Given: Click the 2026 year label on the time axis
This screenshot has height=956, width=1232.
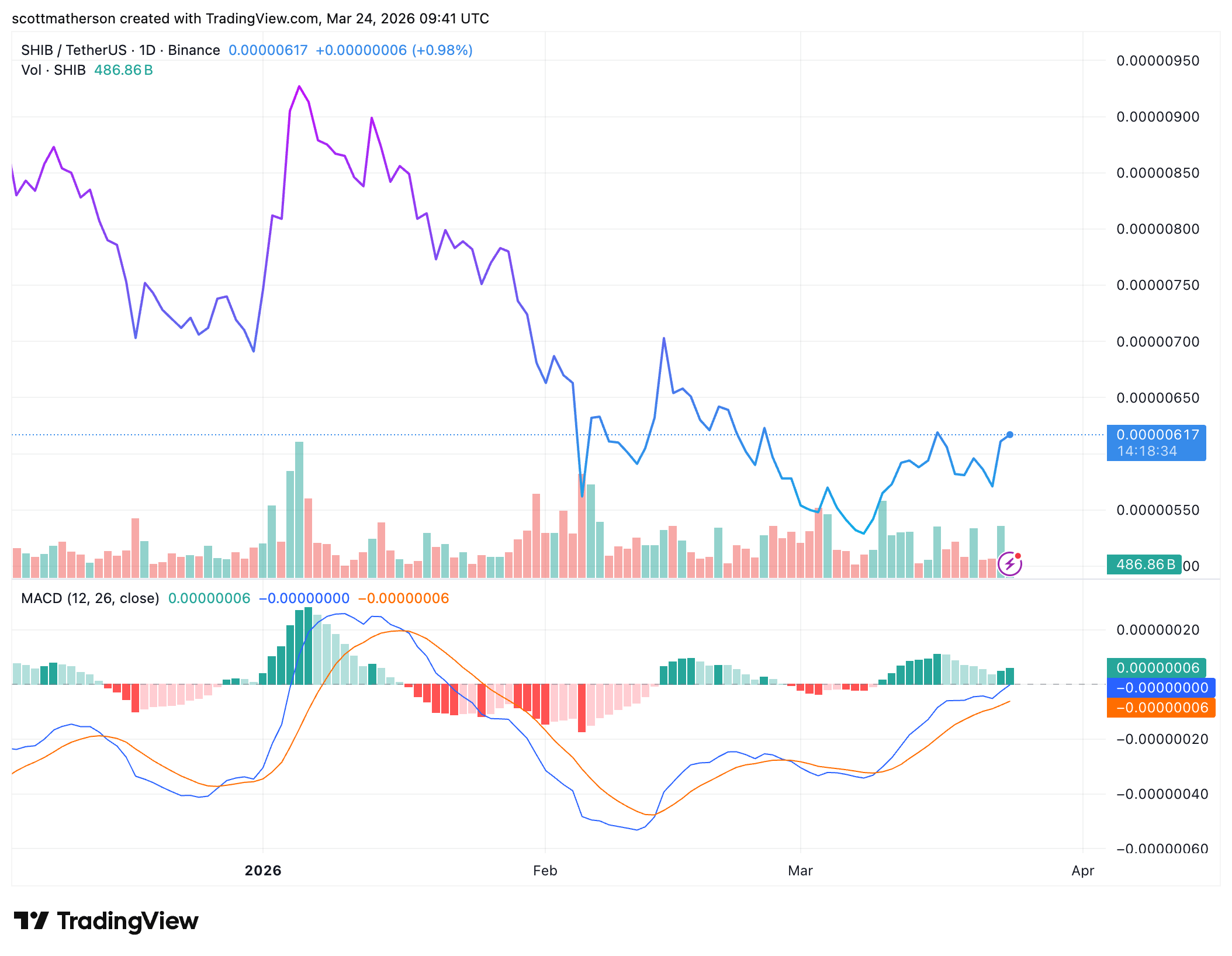Looking at the screenshot, I should pyautogui.click(x=263, y=871).
